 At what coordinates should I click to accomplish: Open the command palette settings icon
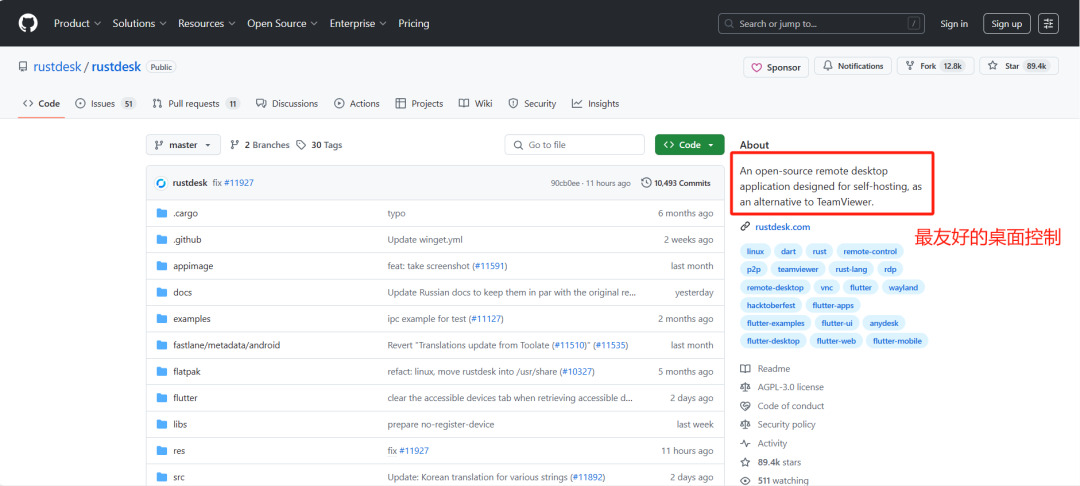pos(1048,23)
